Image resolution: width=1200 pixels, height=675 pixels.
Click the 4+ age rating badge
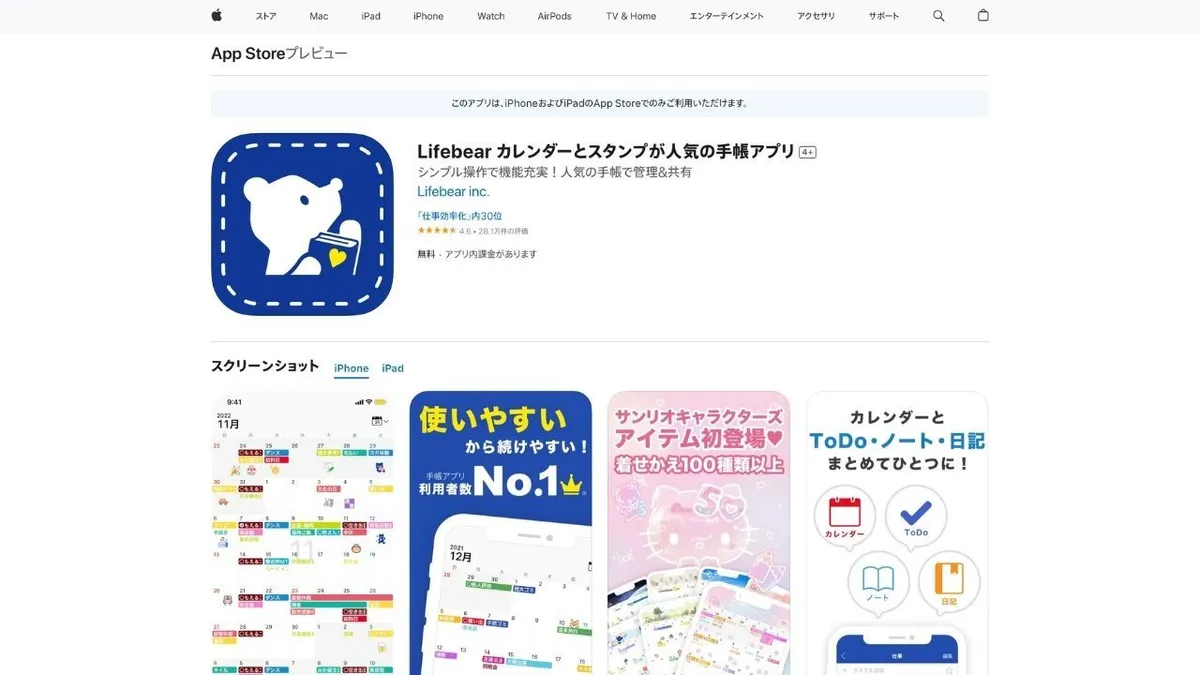[x=808, y=152]
